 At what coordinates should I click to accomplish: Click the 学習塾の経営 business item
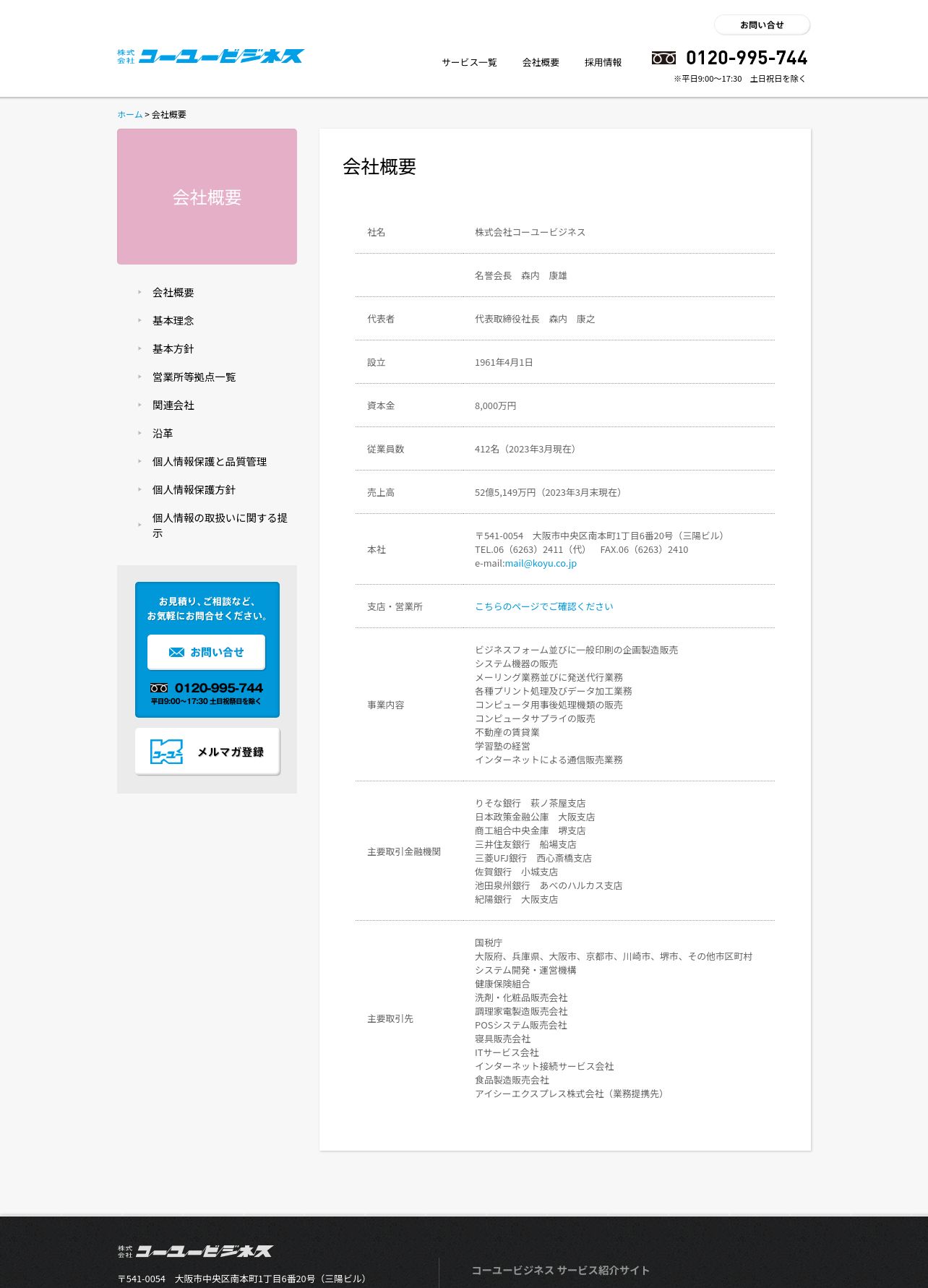502,747
